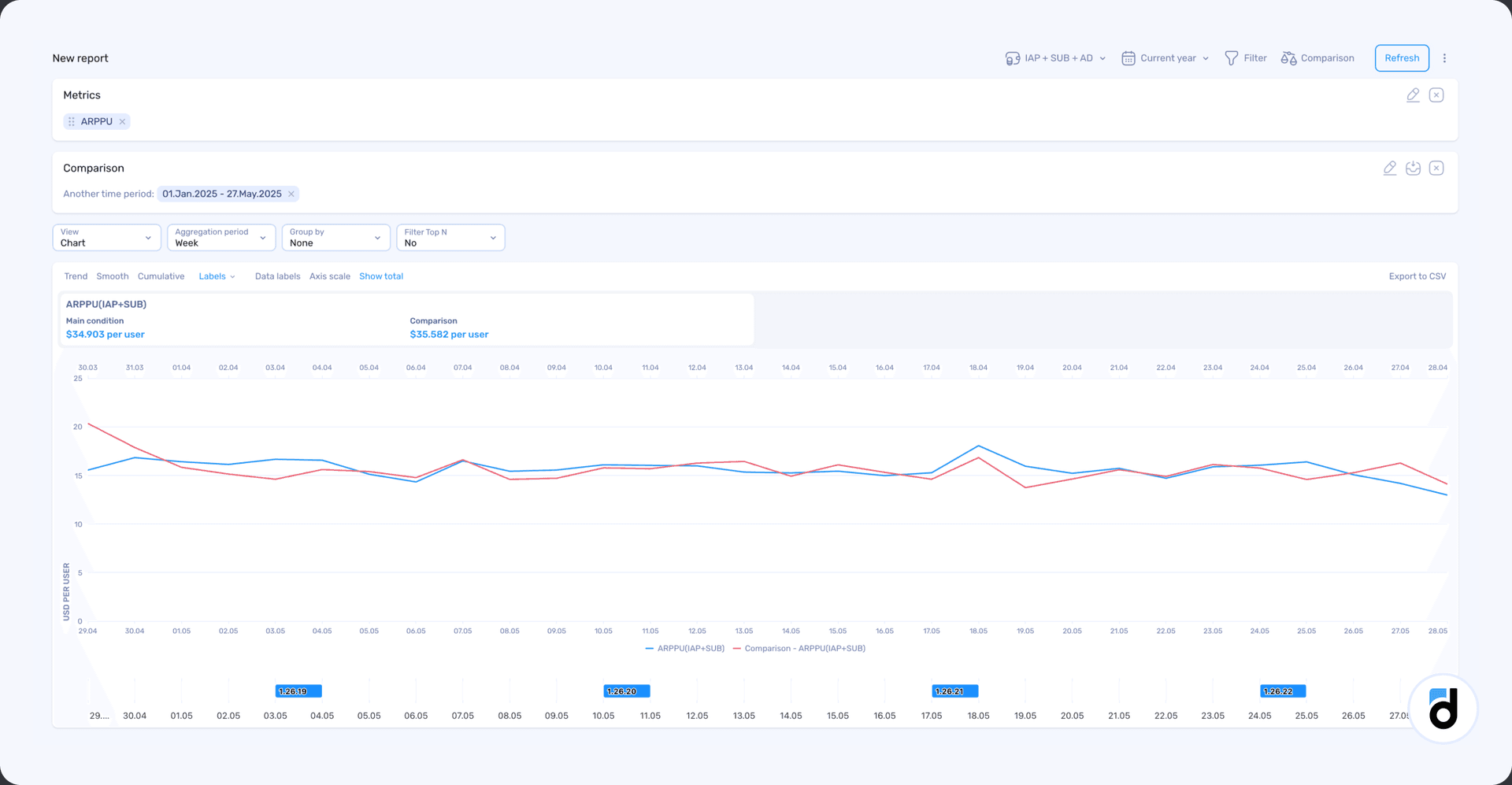The height and width of the screenshot is (785, 1512).
Task: Click the Filter funnel icon
Action: point(1232,58)
